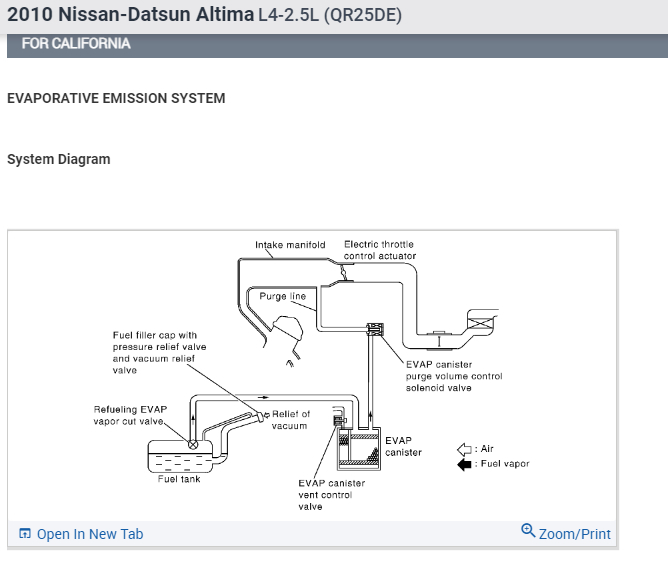Click the L4-2.5L (QR25DE) engine text

click(330, 15)
